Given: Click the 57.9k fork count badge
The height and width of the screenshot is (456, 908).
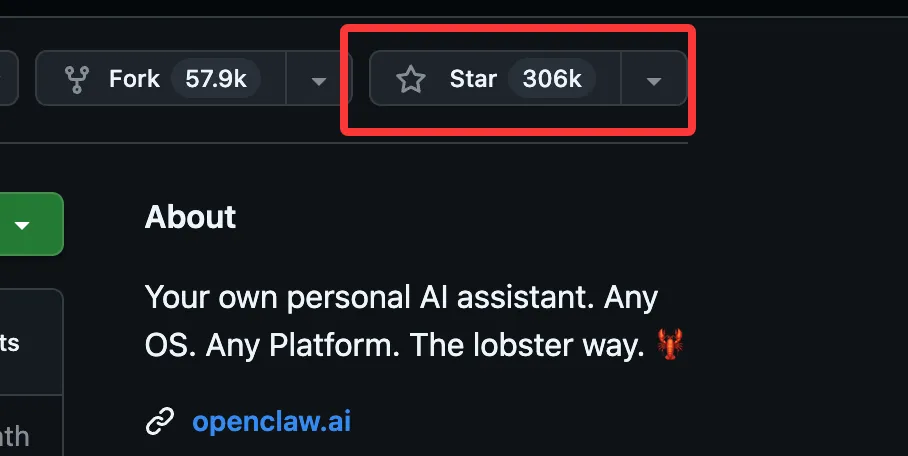Looking at the screenshot, I should point(216,79).
